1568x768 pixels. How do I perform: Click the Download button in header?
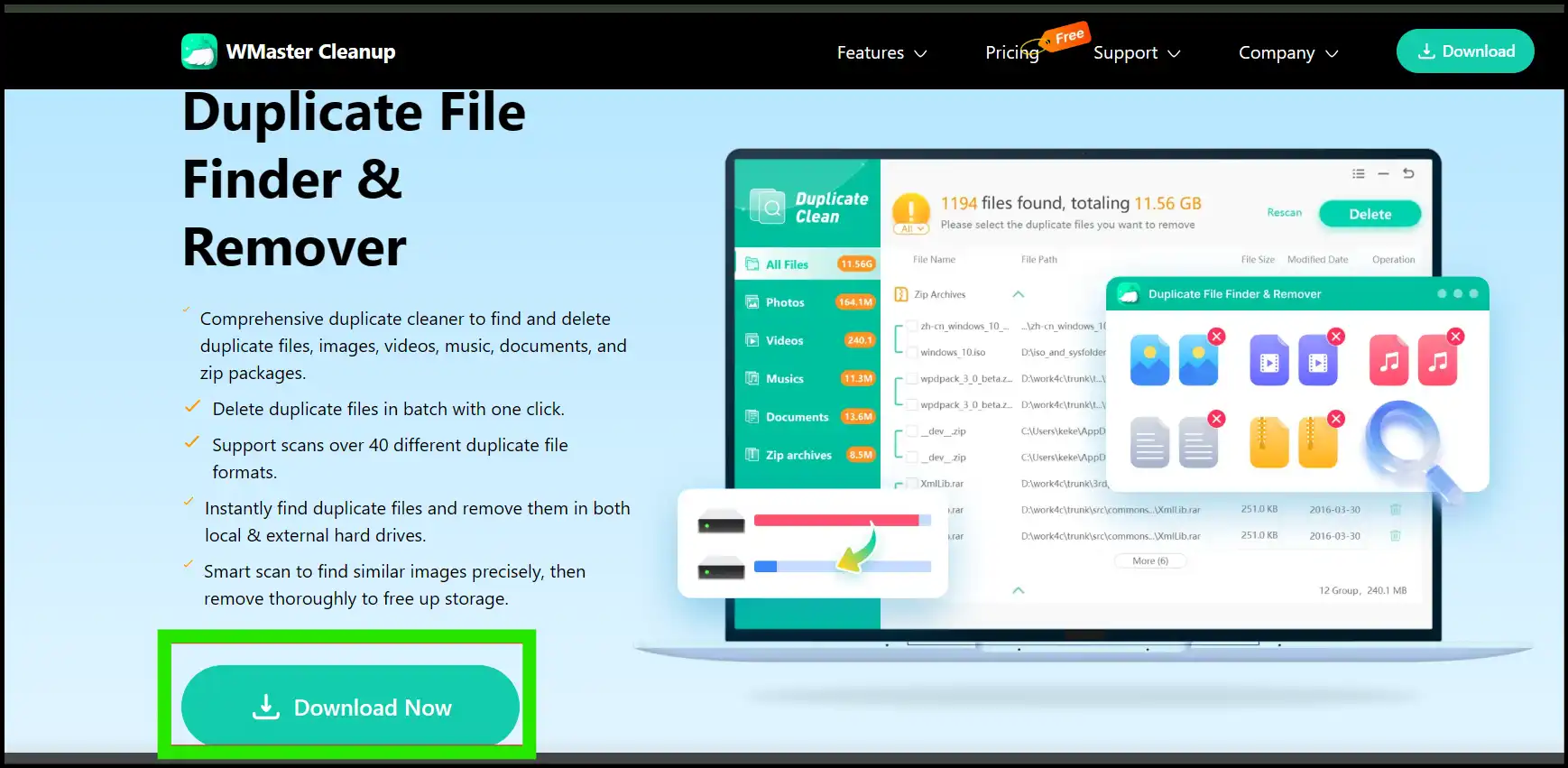coord(1465,51)
